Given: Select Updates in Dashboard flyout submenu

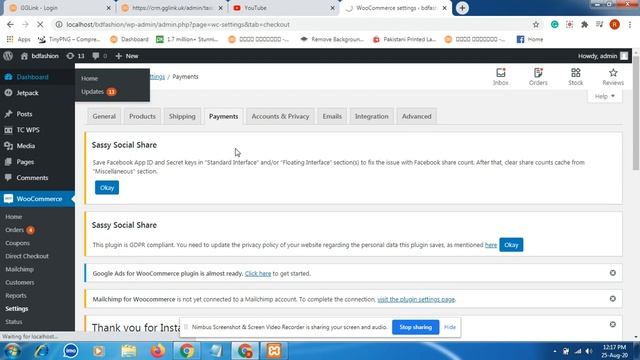Looking at the screenshot, I should [98, 92].
